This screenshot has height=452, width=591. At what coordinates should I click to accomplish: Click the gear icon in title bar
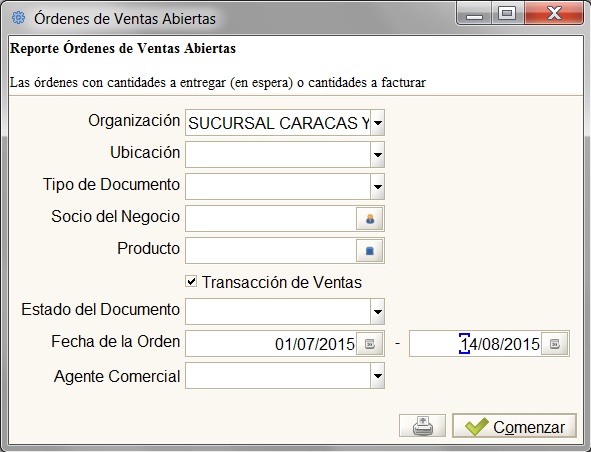(x=18, y=18)
